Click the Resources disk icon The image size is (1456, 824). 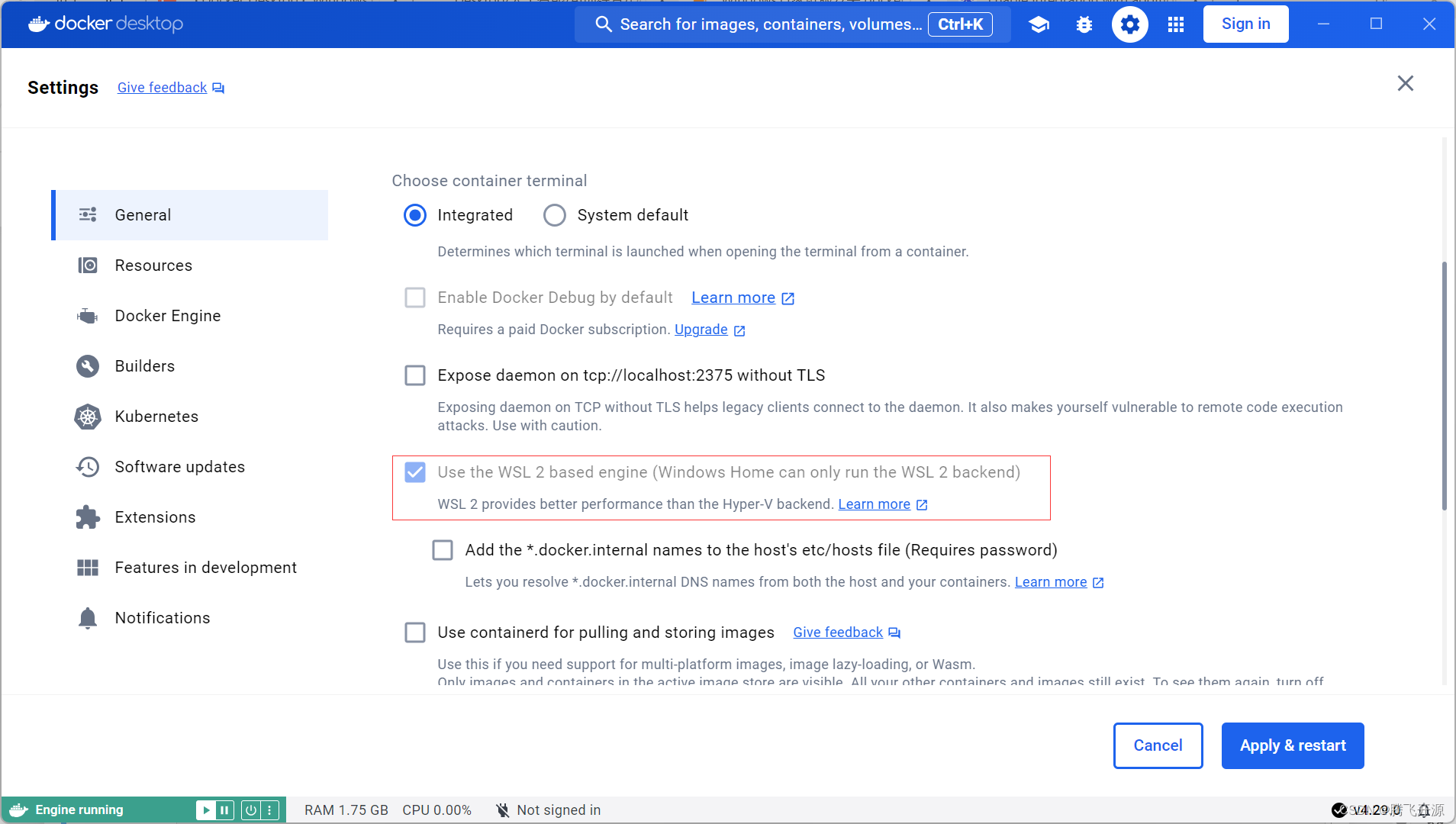point(88,266)
